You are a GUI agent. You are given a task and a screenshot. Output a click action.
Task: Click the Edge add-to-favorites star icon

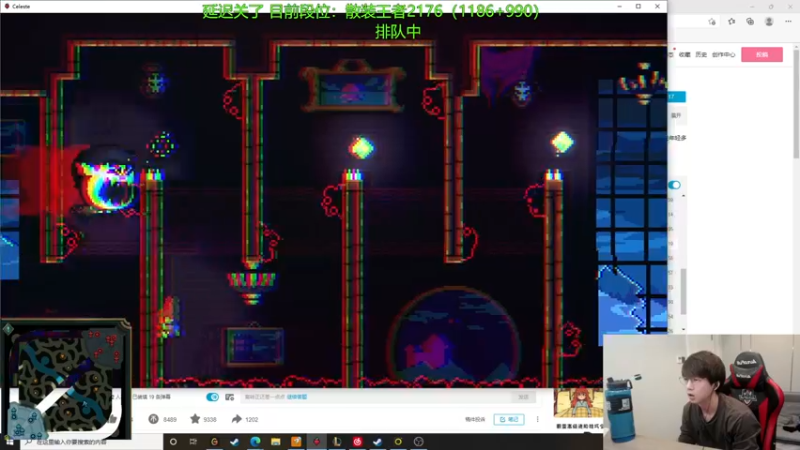[x=712, y=21]
